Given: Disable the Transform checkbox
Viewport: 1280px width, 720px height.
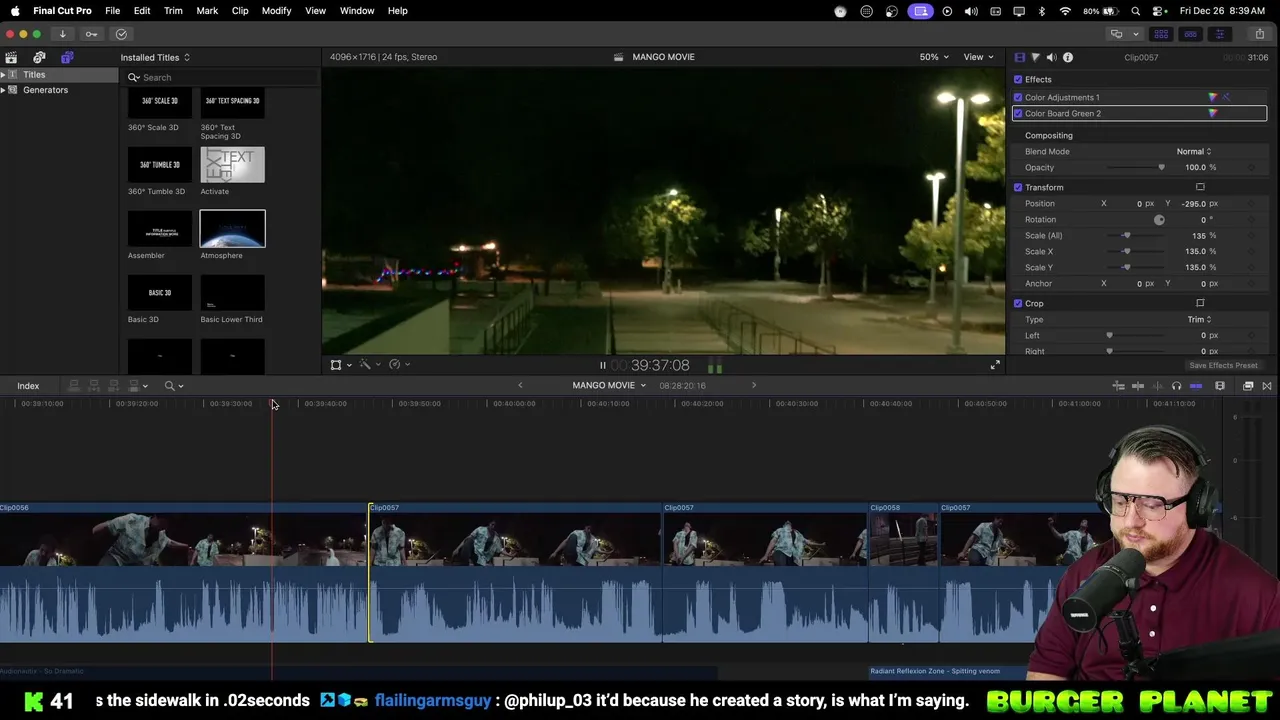Looking at the screenshot, I should [1018, 187].
